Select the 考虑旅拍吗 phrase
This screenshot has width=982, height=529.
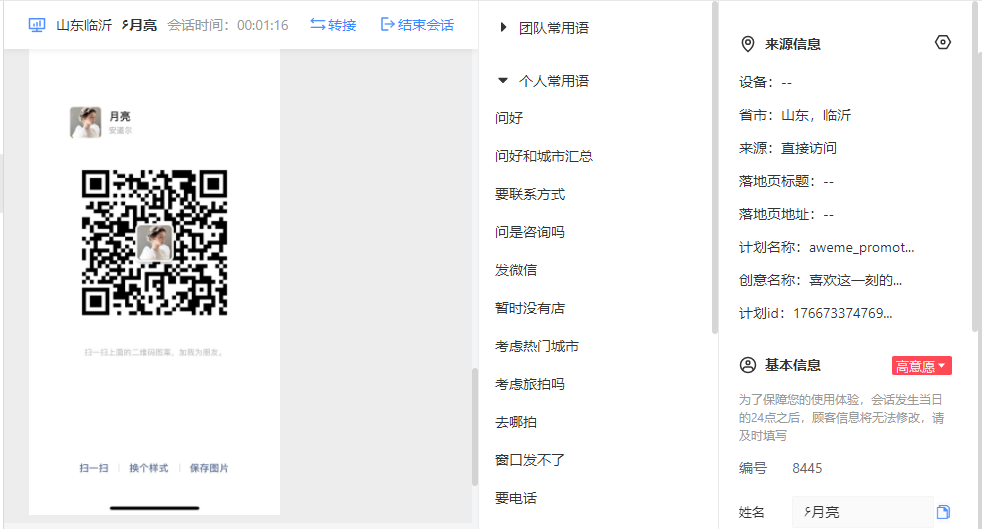click(x=530, y=384)
